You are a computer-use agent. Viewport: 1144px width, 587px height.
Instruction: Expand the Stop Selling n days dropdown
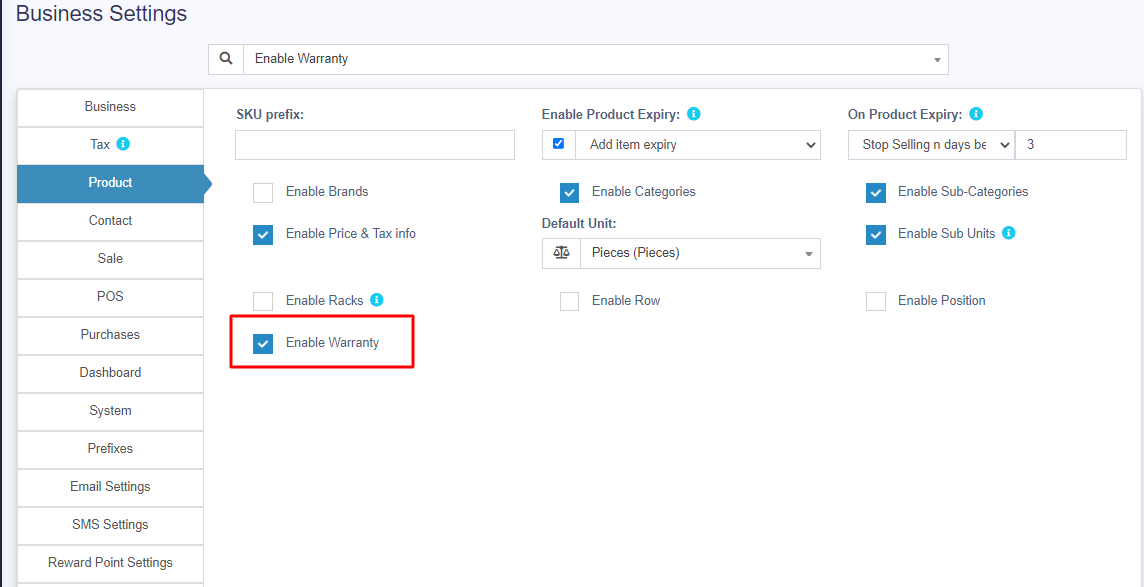pos(931,145)
